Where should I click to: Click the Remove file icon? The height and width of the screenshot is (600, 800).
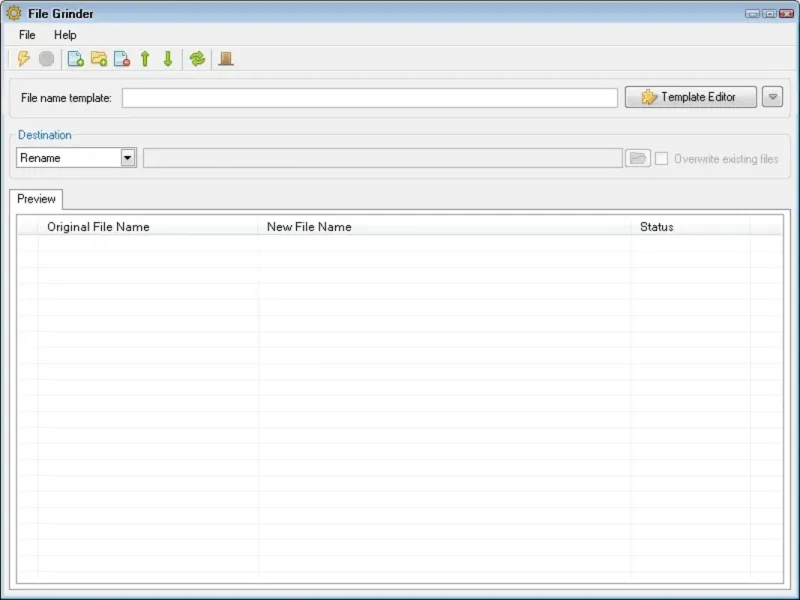122,59
